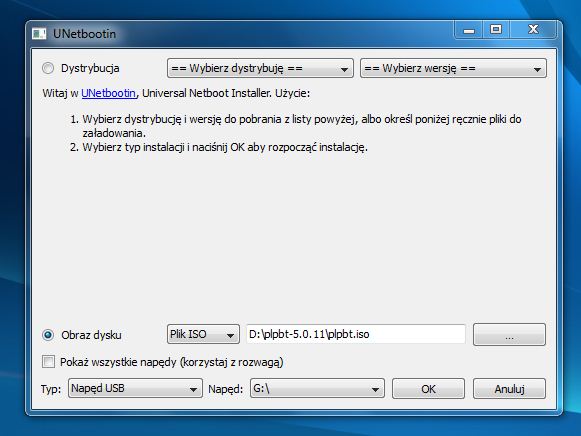Click the Dystrybucja label text
The height and width of the screenshot is (436, 581).
point(90,68)
